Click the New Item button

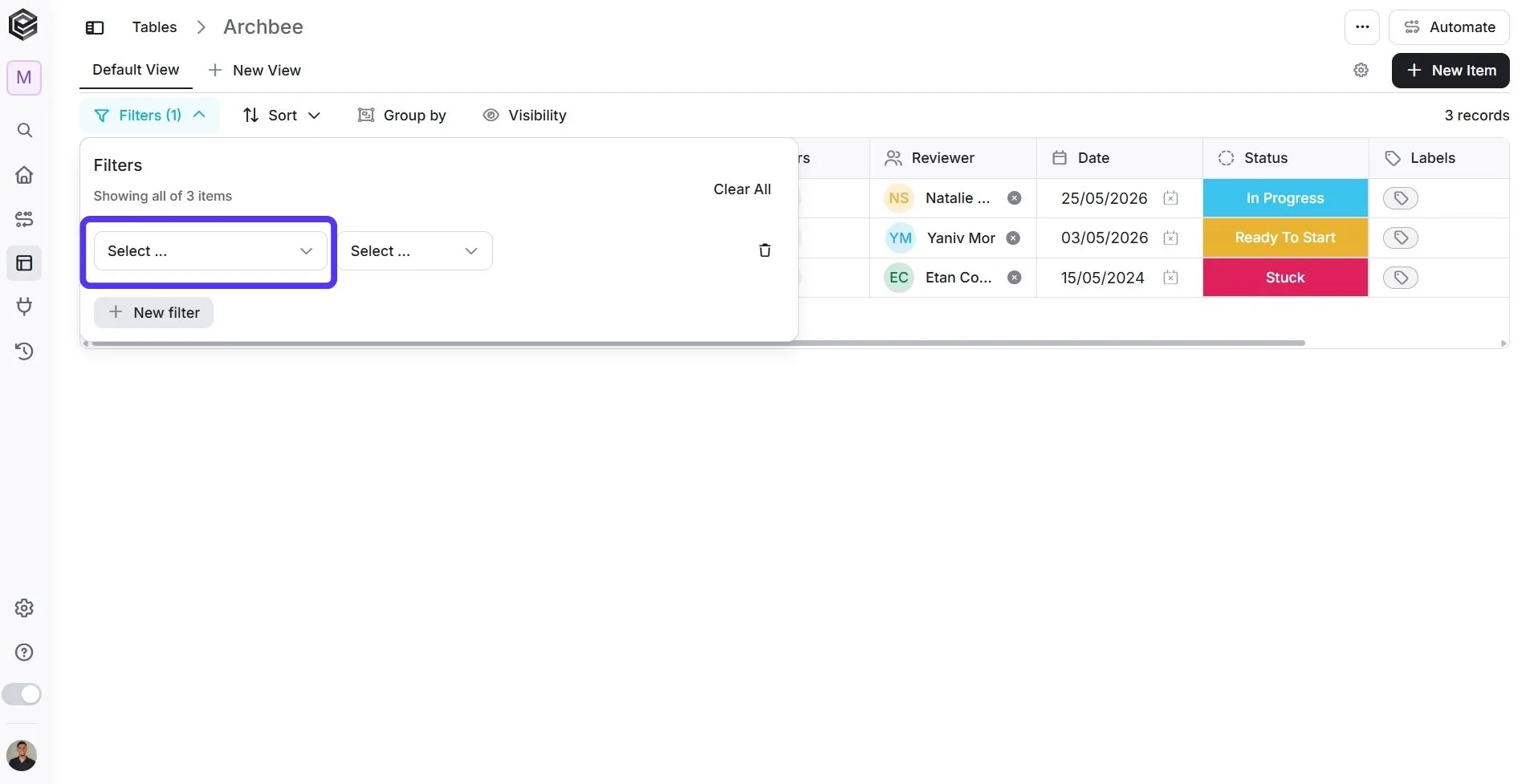pos(1451,71)
